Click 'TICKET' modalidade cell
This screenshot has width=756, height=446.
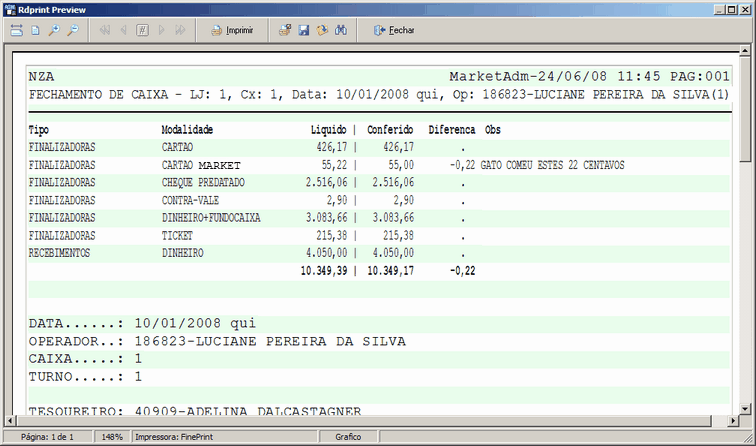point(177,236)
